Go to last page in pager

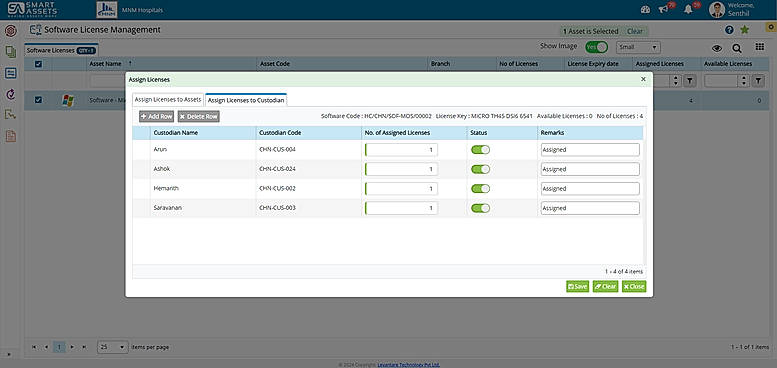(x=84, y=347)
